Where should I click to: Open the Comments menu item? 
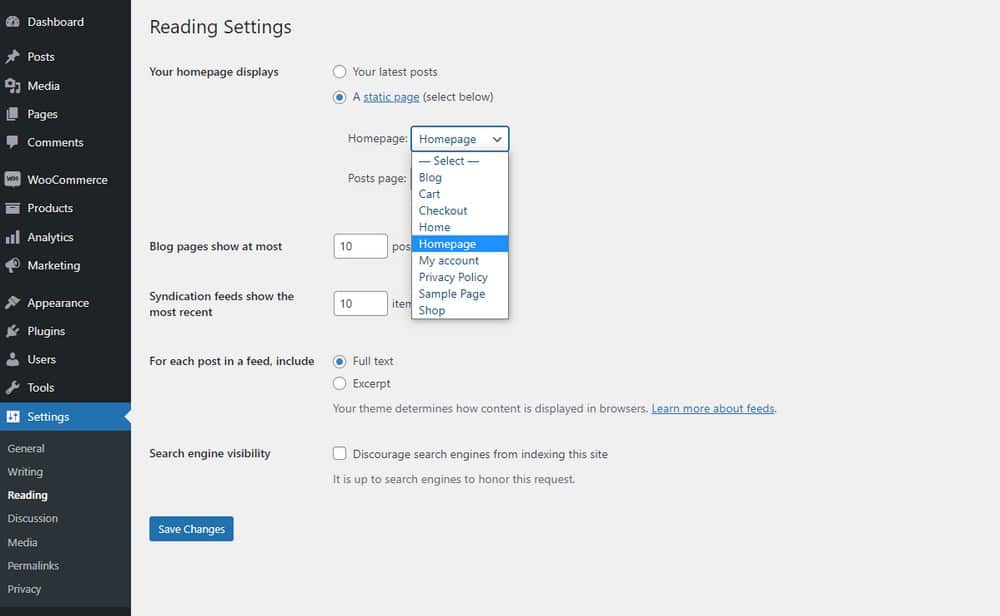coord(65,142)
